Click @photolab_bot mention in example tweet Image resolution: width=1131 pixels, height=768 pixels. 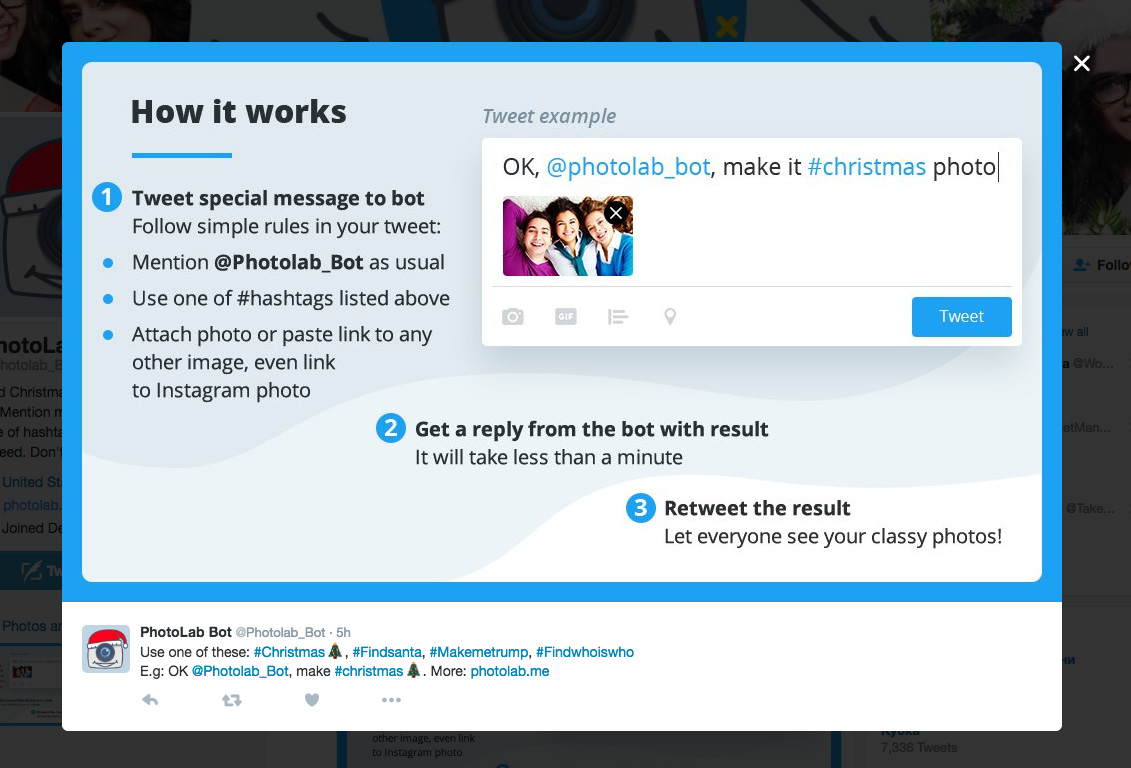[628, 167]
